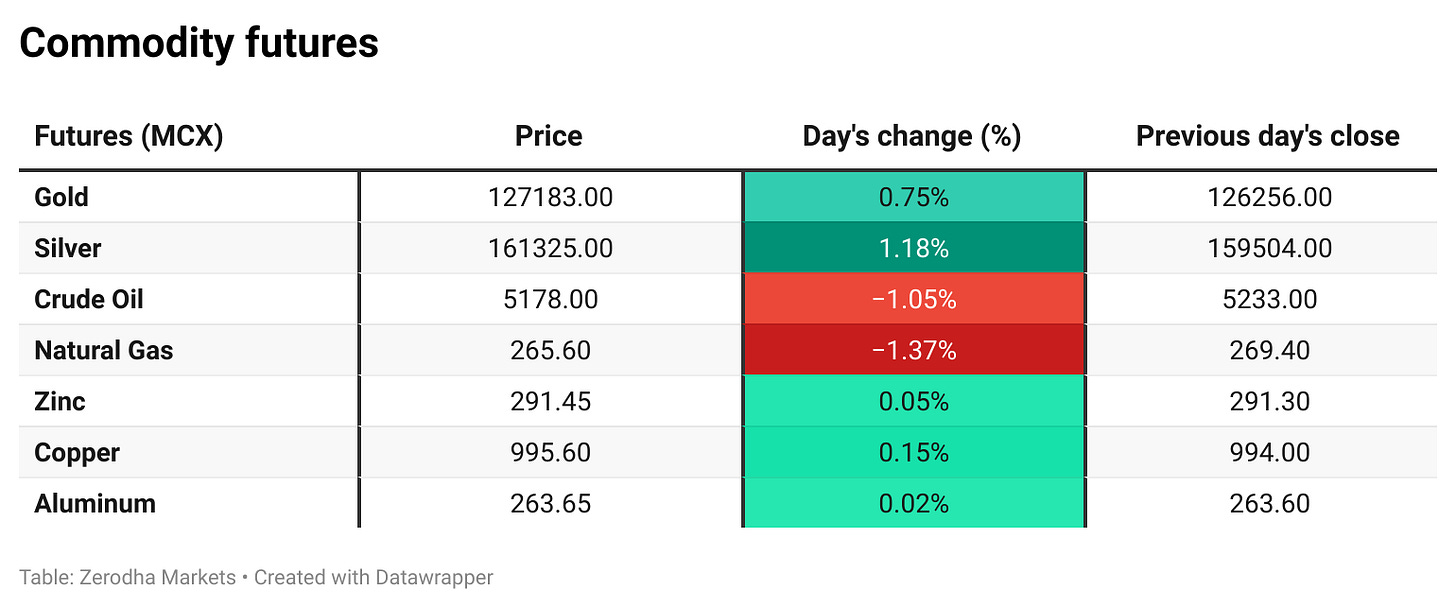Select Silver's dark green 1.18% cell
Viewport: 1456px width, 609px height.
pyautogui.click(x=913, y=248)
